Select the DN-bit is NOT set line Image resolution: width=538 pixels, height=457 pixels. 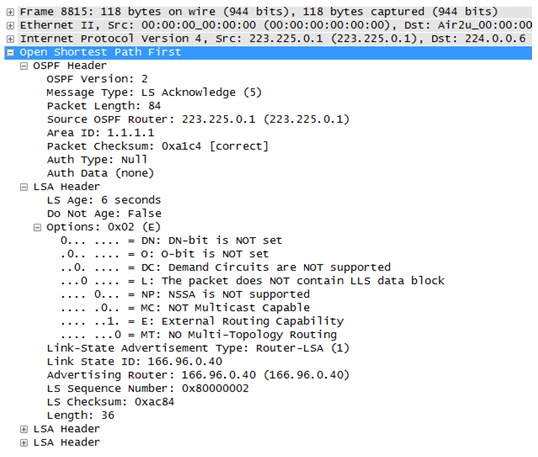click(171, 241)
